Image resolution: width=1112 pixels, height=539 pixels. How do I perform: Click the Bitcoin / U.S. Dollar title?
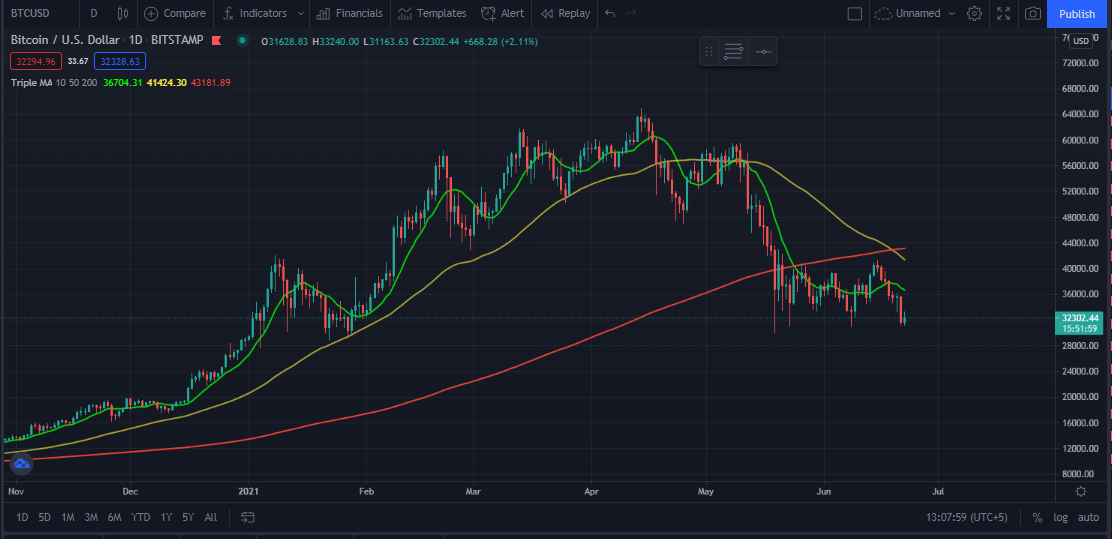pyautogui.click(x=65, y=41)
